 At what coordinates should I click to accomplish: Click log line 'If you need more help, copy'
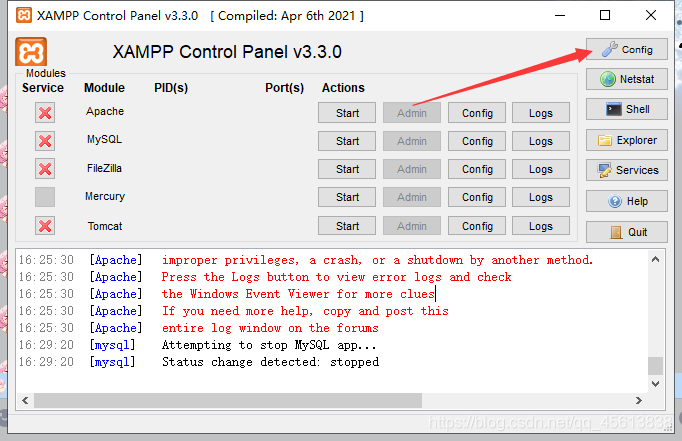[305, 311]
